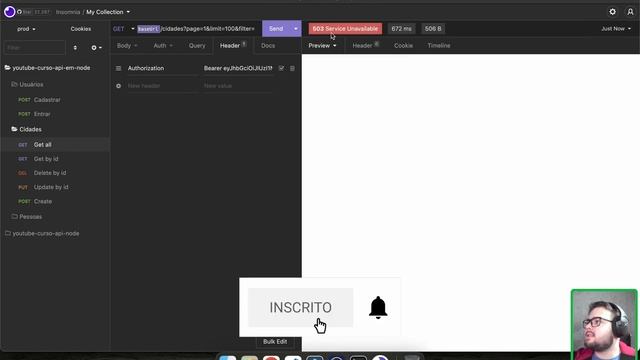Open the sidebar create/settings gear menu

coord(96,48)
